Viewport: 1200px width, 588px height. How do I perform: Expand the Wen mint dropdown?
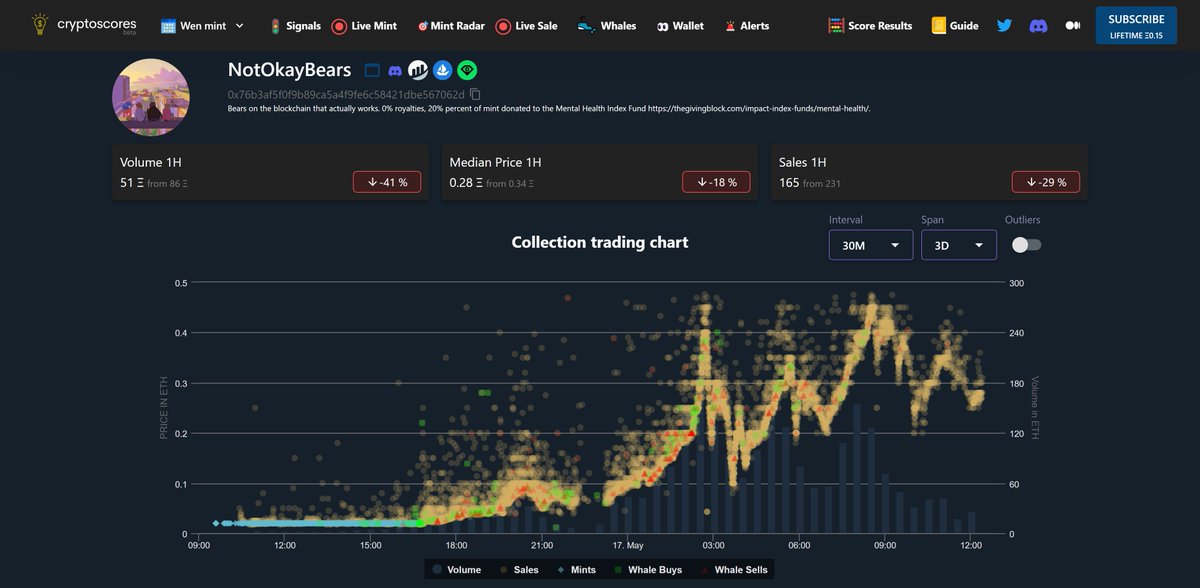click(x=201, y=26)
